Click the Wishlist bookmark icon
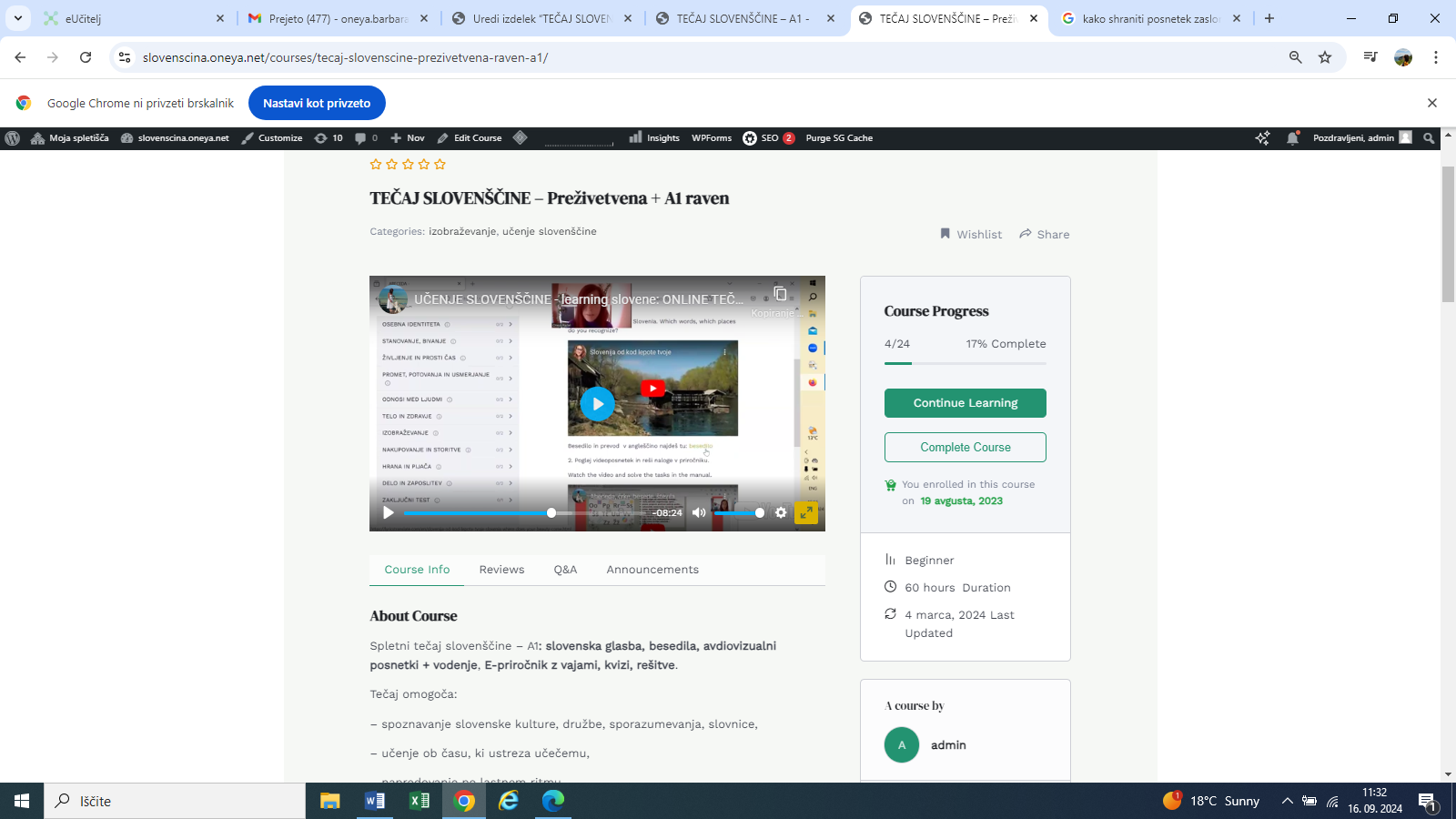Viewport: 1456px width, 819px height. (945, 234)
